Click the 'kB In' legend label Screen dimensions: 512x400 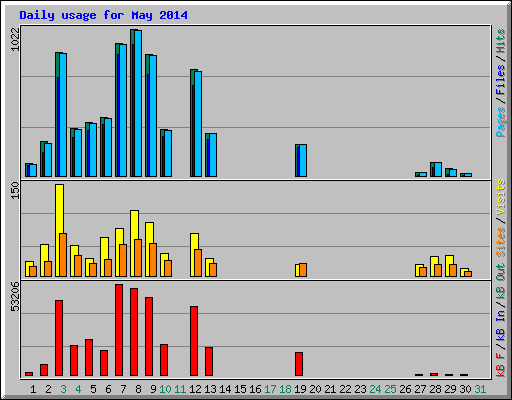click(501, 325)
